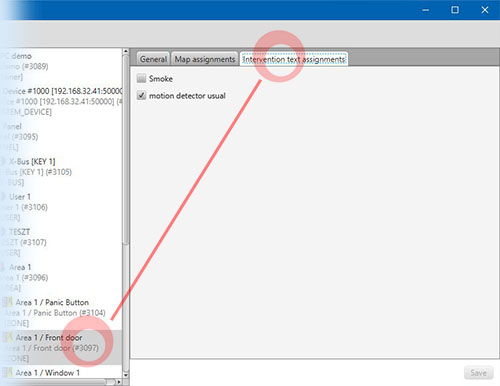Select Area 1 / Panic Button zone
The height and width of the screenshot is (386, 500).
[61, 313]
